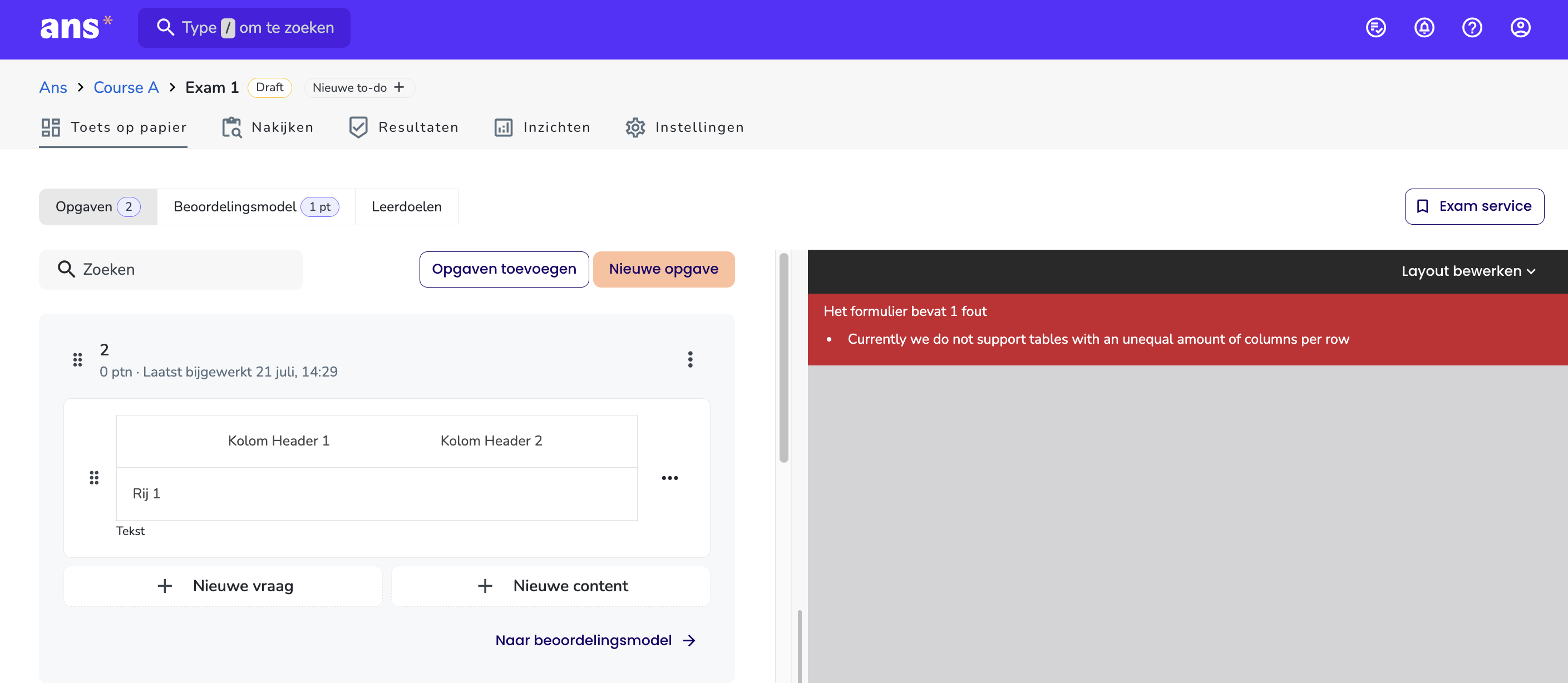Click the Toets op papier grid icon
1568x683 pixels.
[51, 127]
